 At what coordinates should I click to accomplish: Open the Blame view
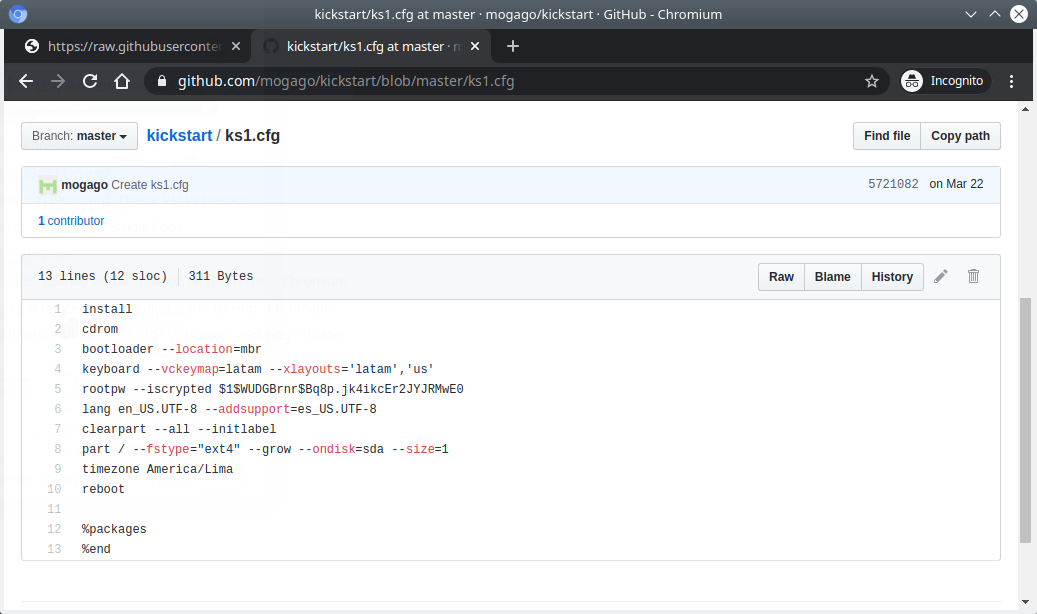click(833, 277)
